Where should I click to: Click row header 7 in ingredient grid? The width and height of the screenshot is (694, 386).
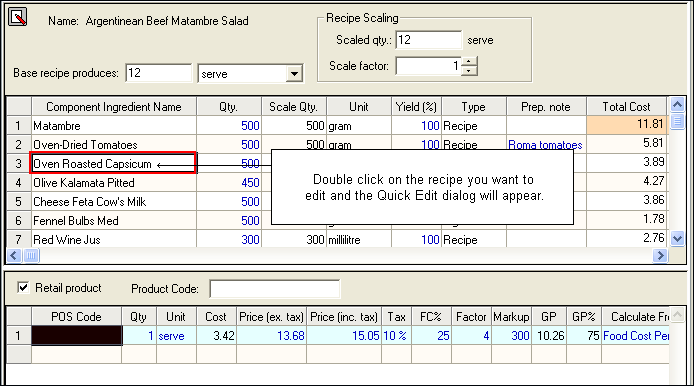(x=19, y=239)
